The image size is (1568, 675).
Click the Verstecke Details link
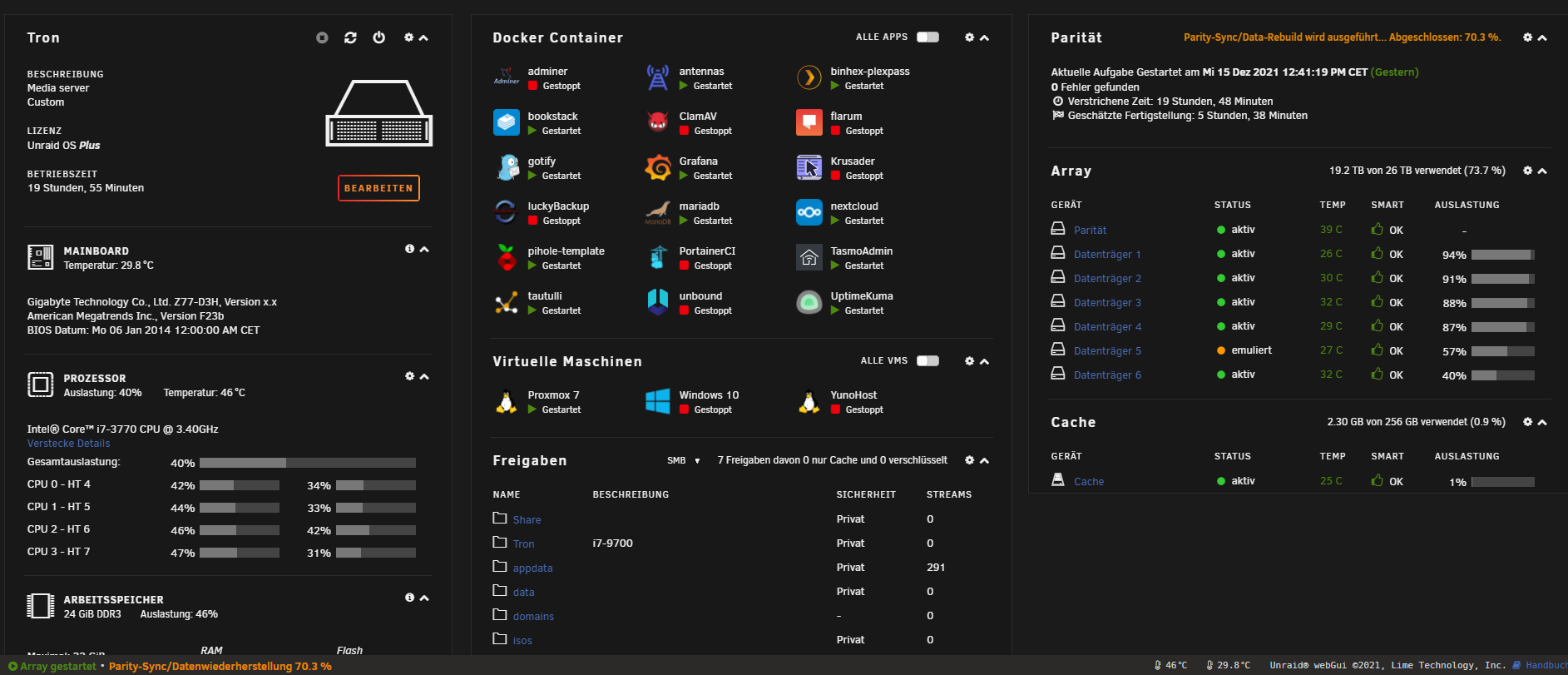click(x=68, y=444)
